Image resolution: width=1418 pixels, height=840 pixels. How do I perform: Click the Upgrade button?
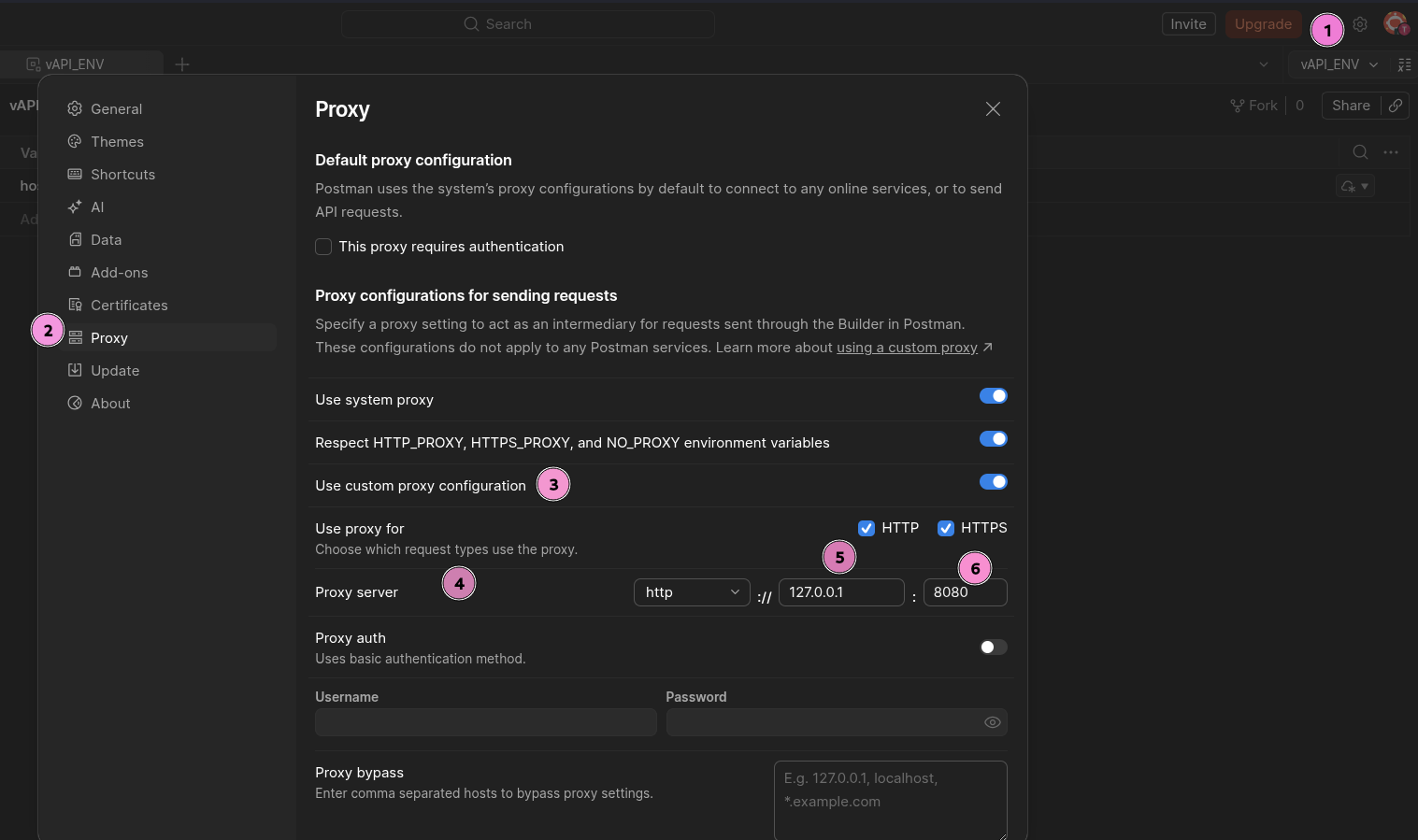click(1263, 24)
